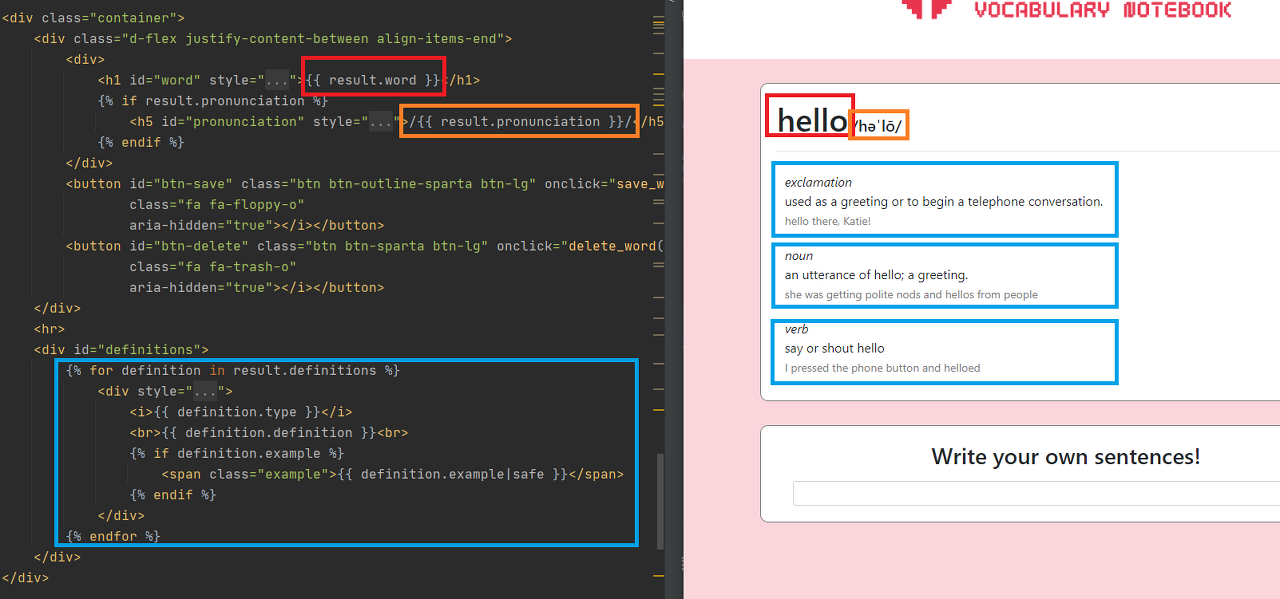Click the editor's vertical scrollbar thumb
This screenshot has height=599, width=1280.
pyautogui.click(x=660, y=500)
